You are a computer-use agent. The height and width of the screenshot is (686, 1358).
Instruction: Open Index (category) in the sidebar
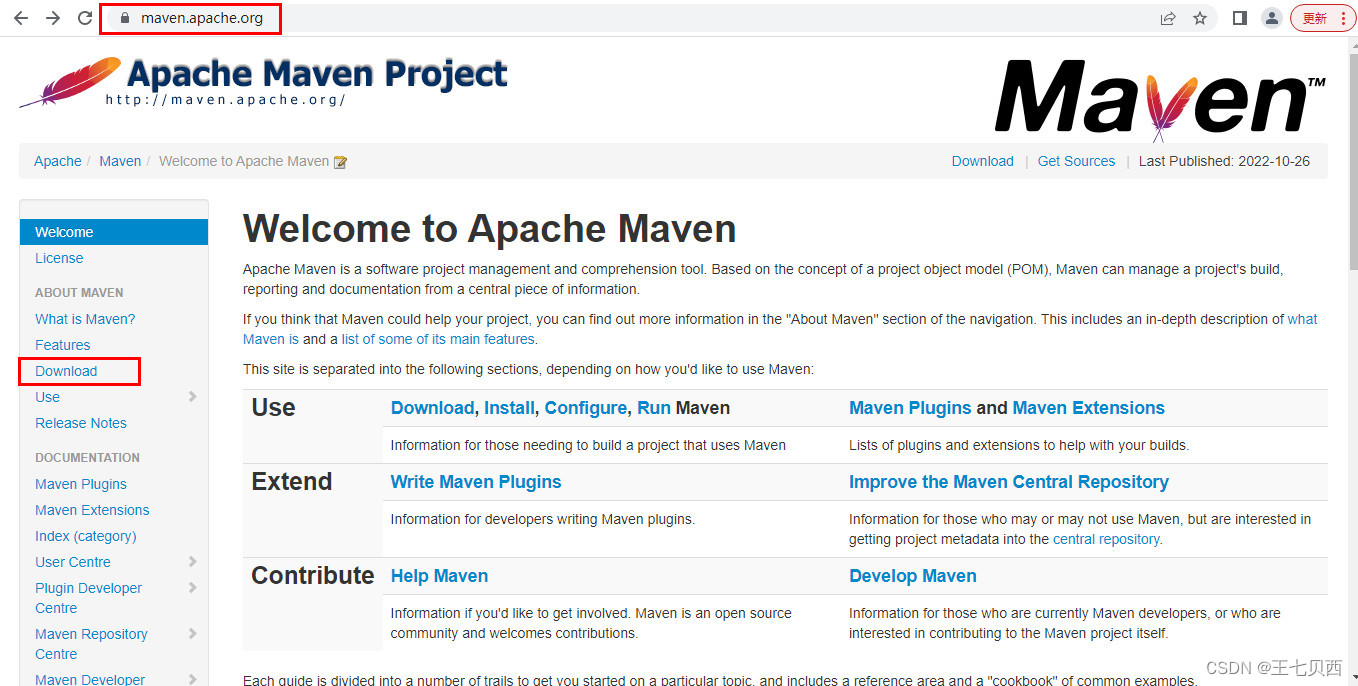coord(86,536)
